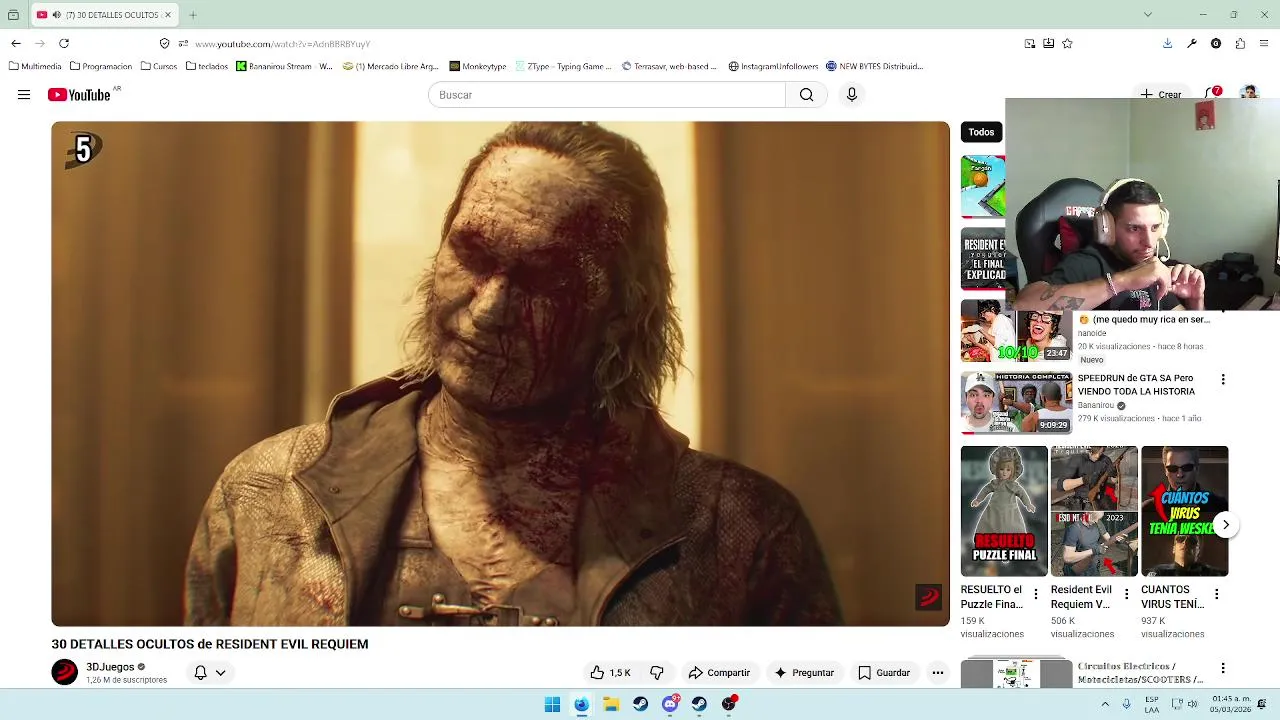Viewport: 1280px width, 720px height.
Task: Click in the Buscar search field
Action: [607, 95]
